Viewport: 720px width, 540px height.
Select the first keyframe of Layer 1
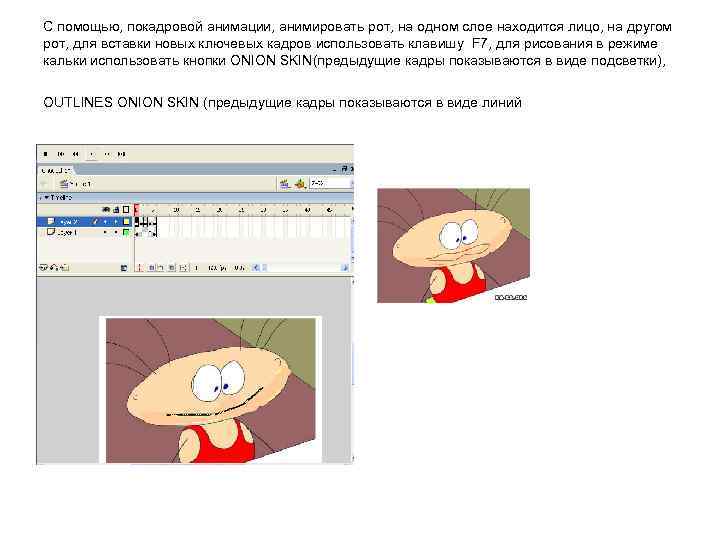pyautogui.click(x=137, y=233)
